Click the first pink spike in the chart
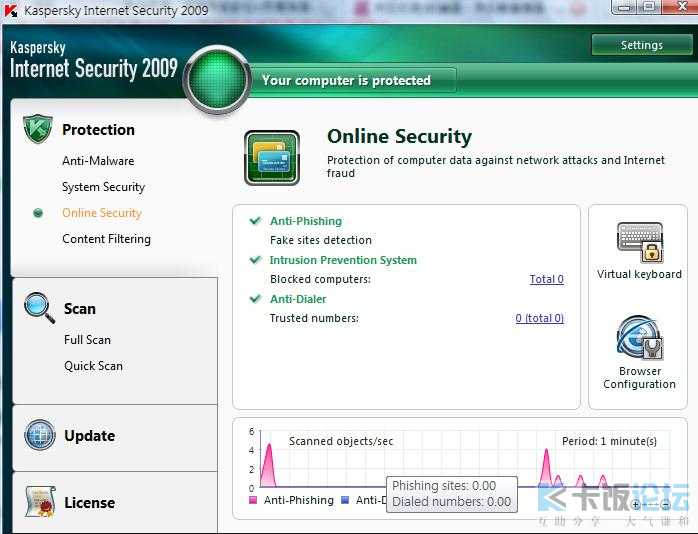 (x=268, y=465)
